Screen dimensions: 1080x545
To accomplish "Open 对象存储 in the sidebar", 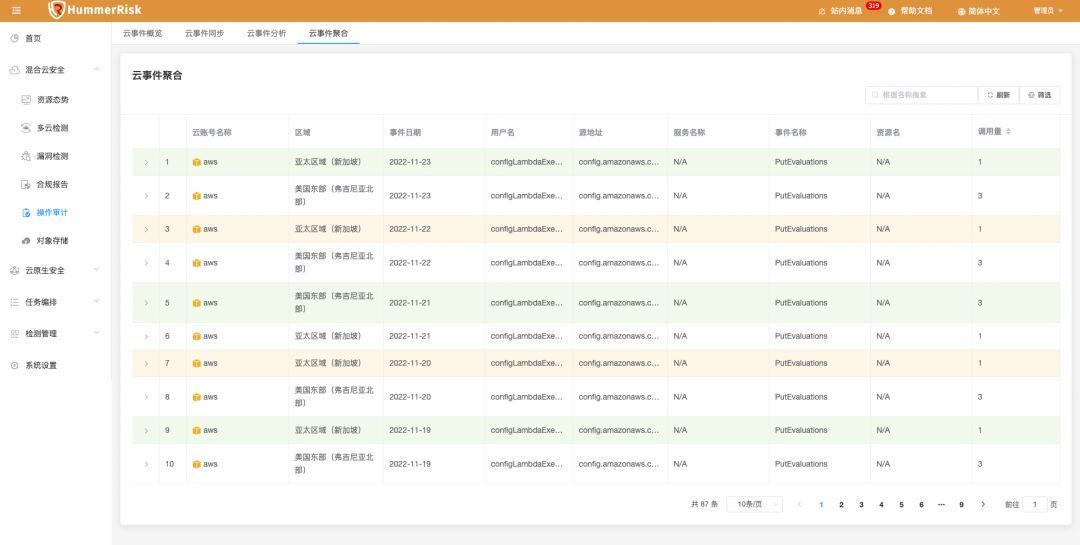I will [52, 241].
